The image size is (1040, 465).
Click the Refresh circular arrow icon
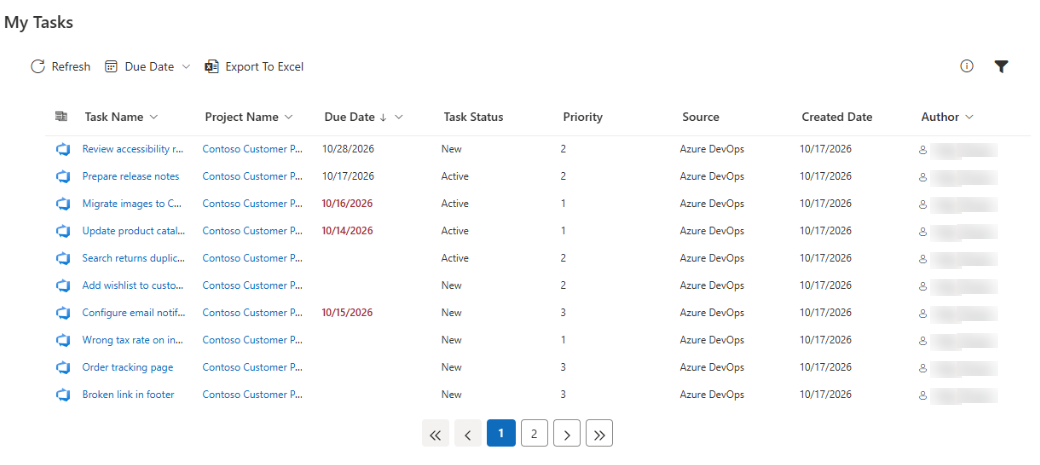coord(37,66)
